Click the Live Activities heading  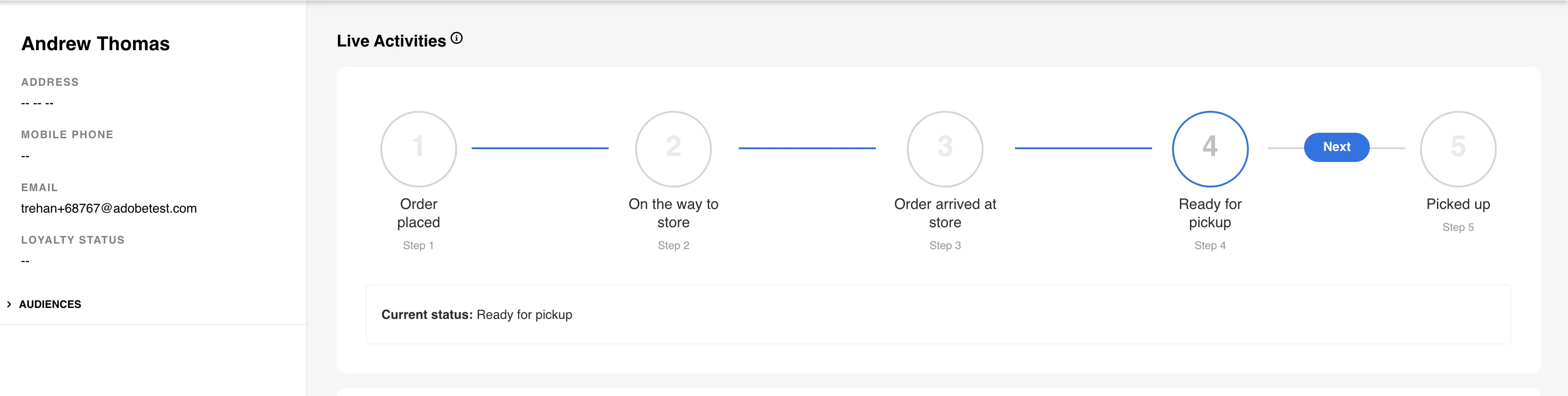click(391, 41)
